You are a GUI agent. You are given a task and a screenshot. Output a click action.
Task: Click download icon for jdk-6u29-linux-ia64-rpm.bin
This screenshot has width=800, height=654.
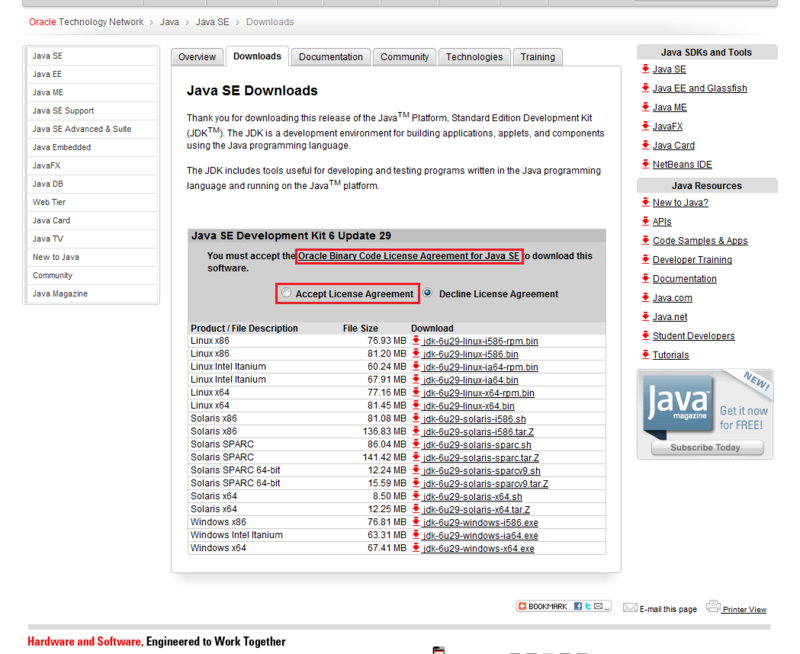click(416, 366)
